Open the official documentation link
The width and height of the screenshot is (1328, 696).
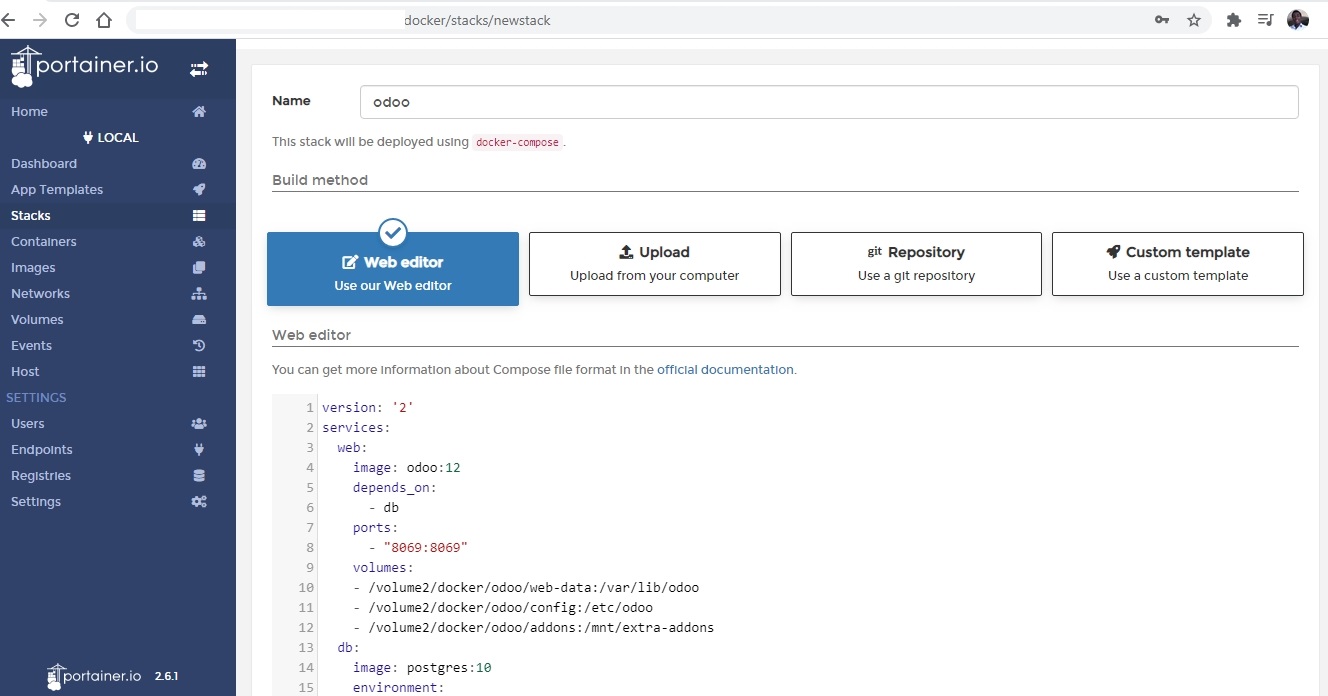[725, 370]
